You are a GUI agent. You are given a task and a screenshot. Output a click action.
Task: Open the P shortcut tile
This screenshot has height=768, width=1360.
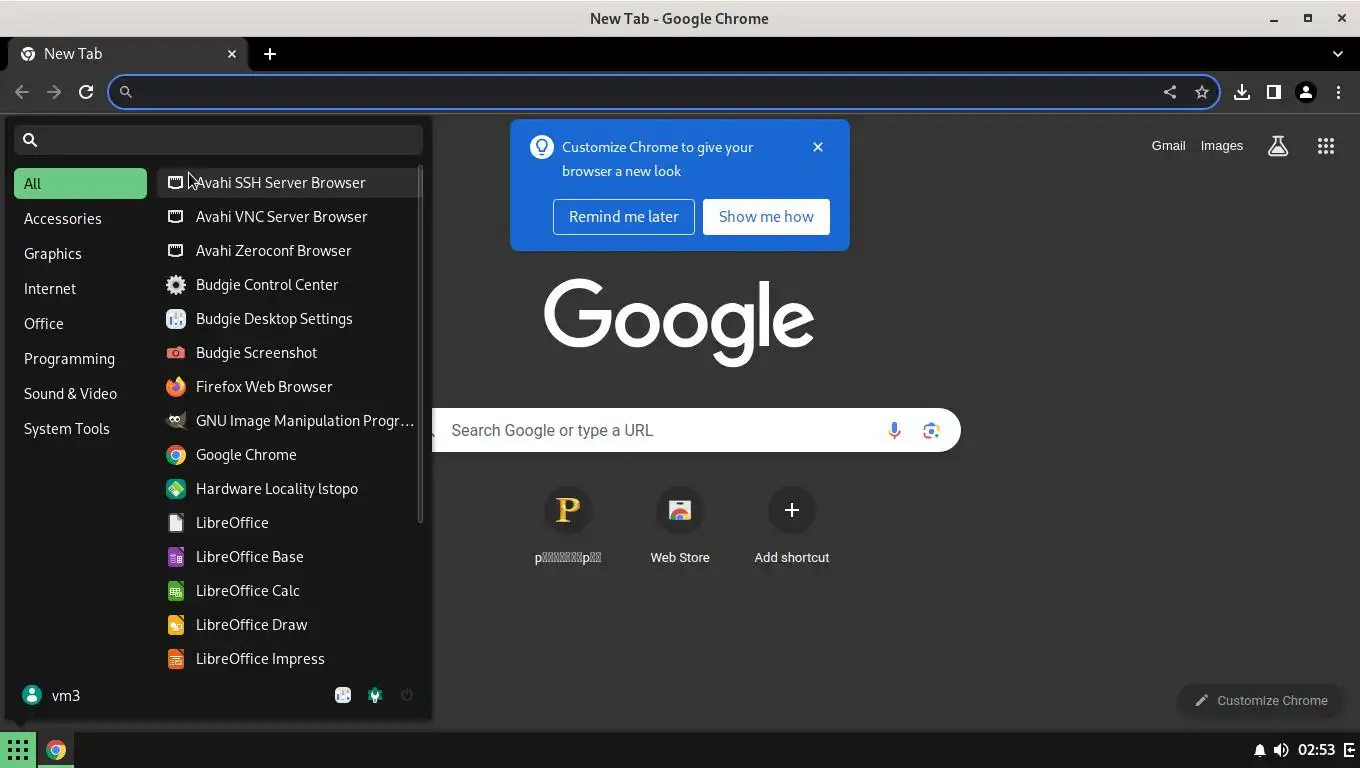click(x=568, y=527)
